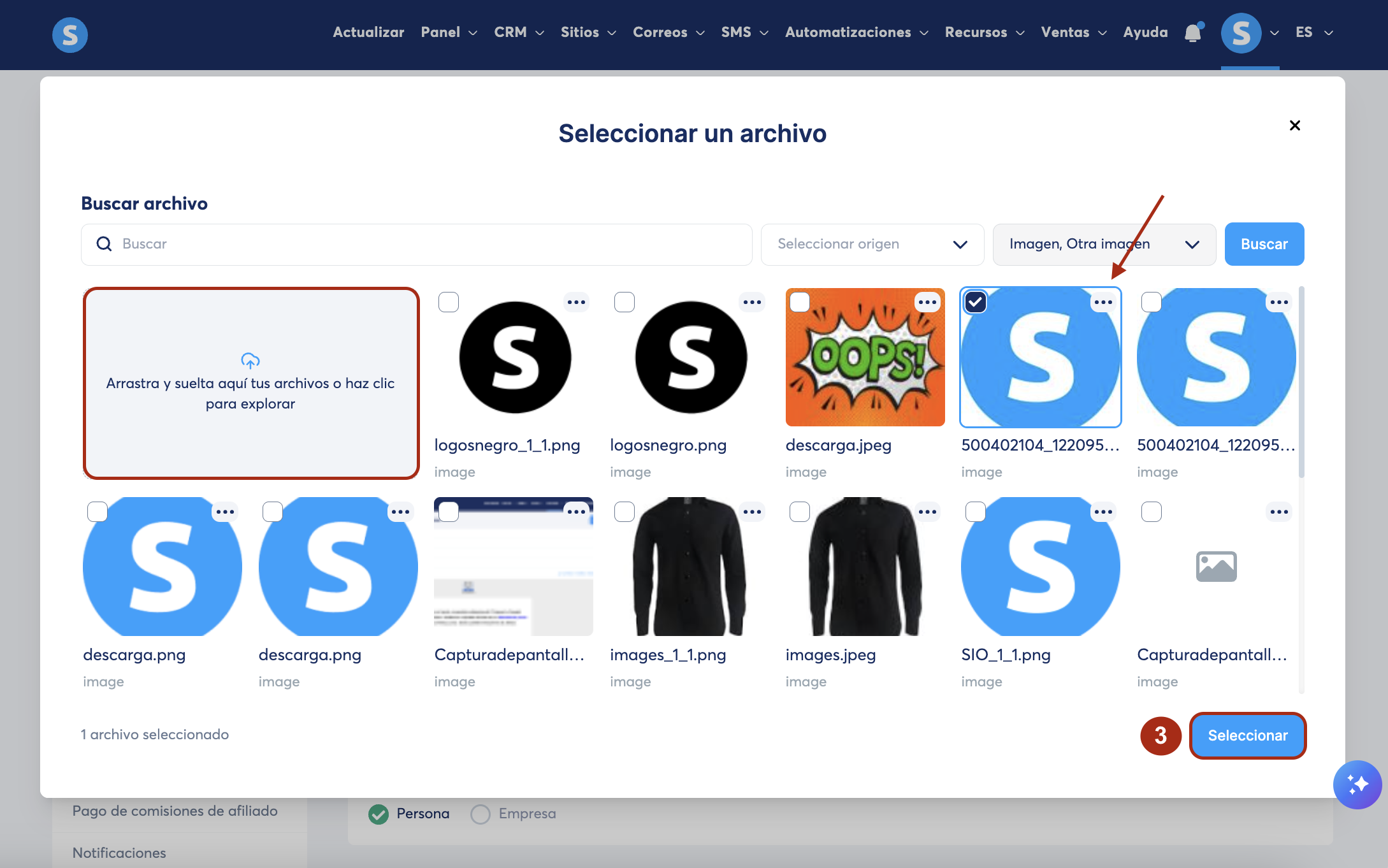Check the unselected 500402104 image checkbox

(x=1152, y=302)
